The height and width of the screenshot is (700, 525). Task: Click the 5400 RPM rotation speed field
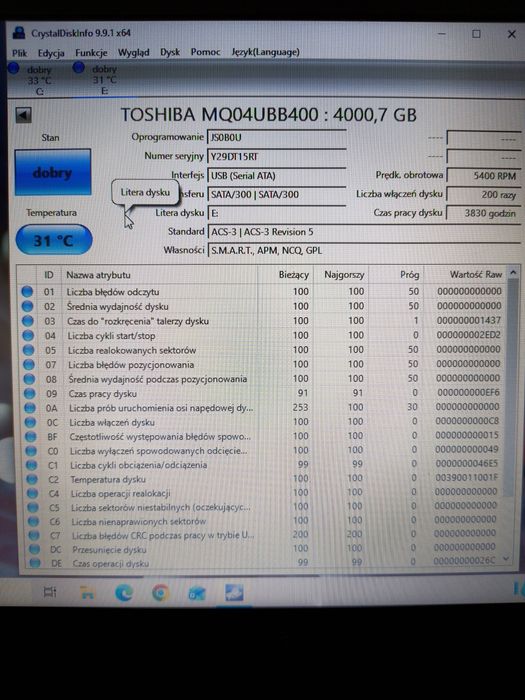coord(484,176)
